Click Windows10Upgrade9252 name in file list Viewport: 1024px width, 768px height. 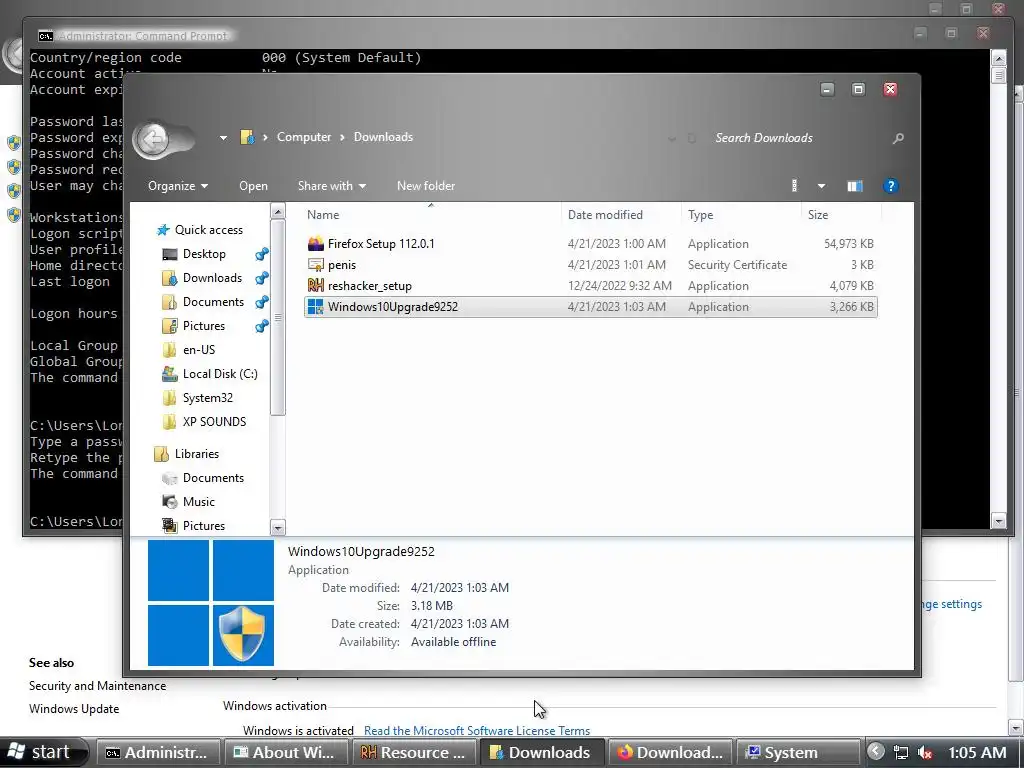tap(392, 306)
